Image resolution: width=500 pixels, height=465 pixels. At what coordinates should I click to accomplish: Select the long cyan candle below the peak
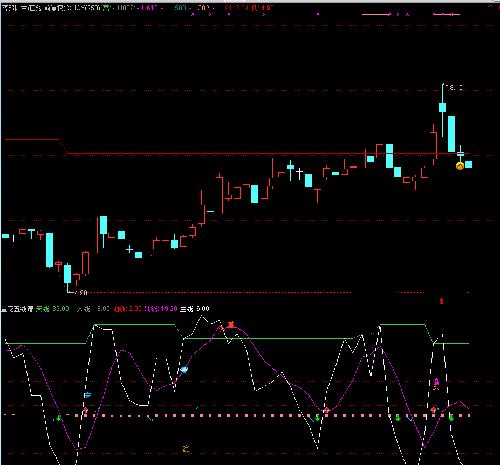point(451,134)
